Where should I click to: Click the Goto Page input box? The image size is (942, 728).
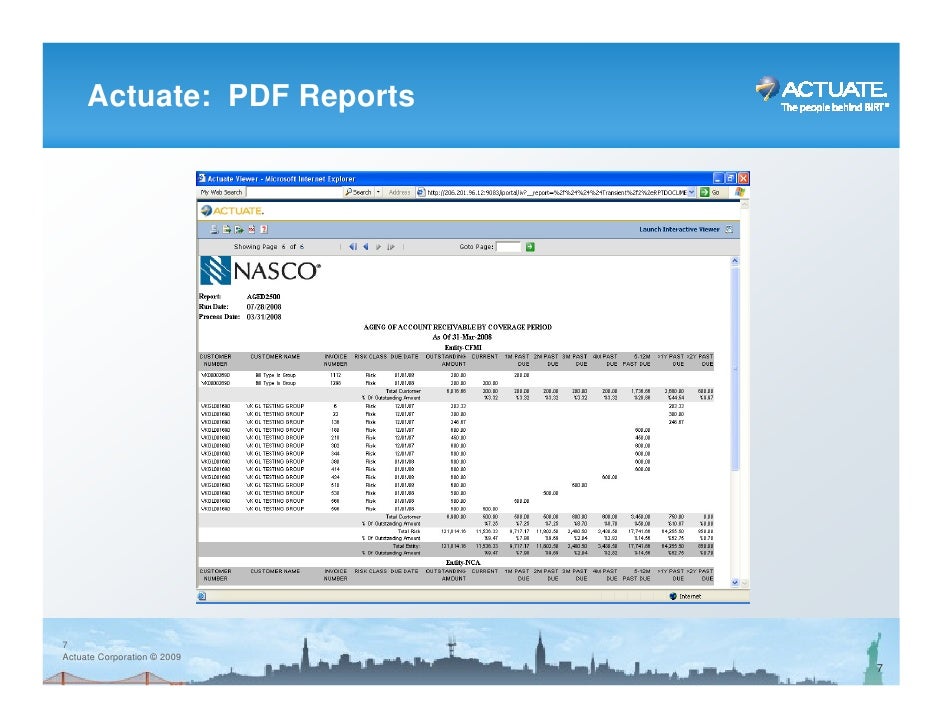point(508,247)
